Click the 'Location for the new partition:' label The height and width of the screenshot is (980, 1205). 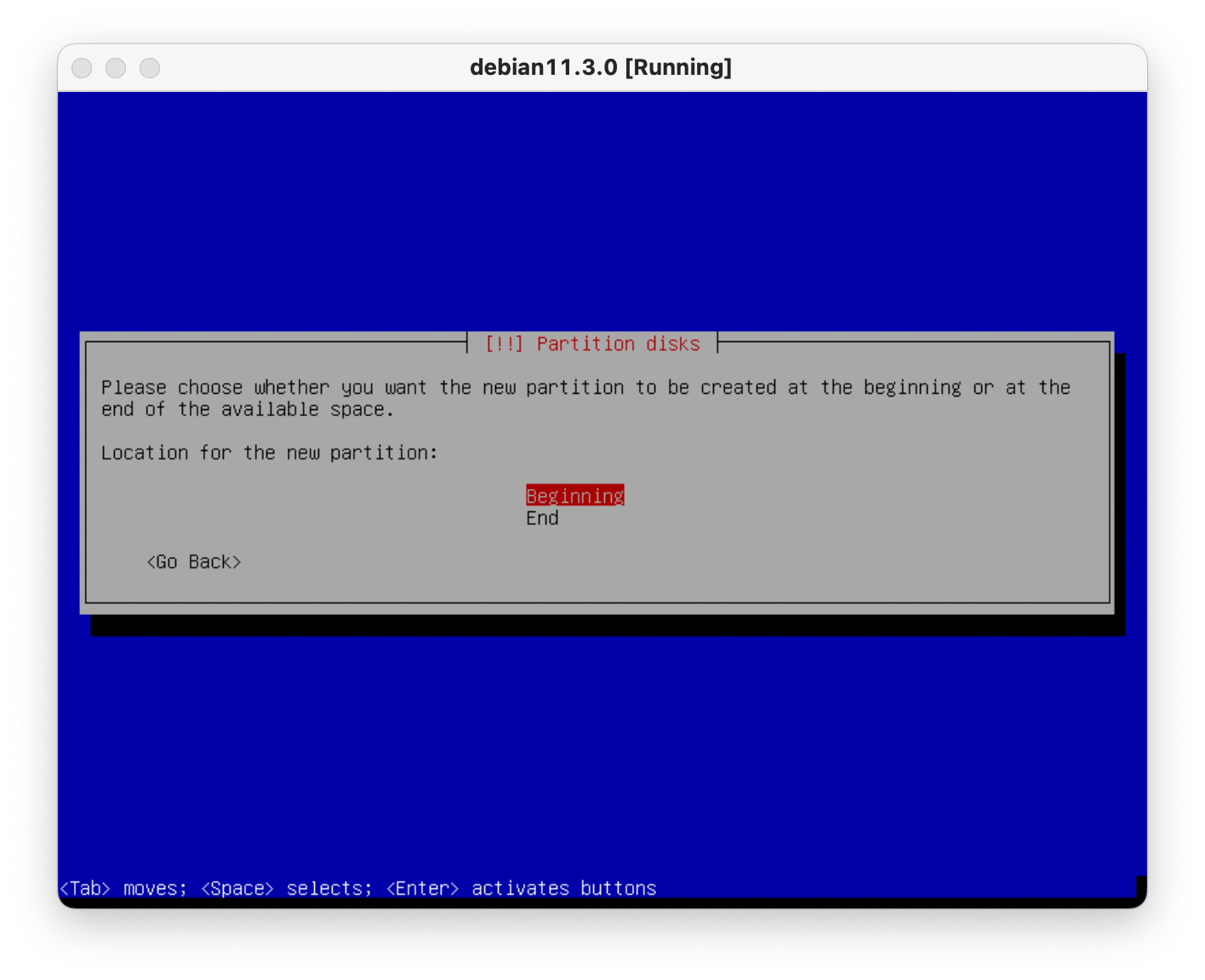269,453
